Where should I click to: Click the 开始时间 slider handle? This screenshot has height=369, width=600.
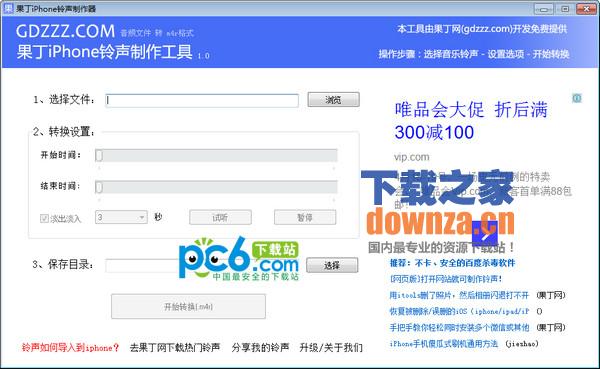pyautogui.click(x=99, y=155)
